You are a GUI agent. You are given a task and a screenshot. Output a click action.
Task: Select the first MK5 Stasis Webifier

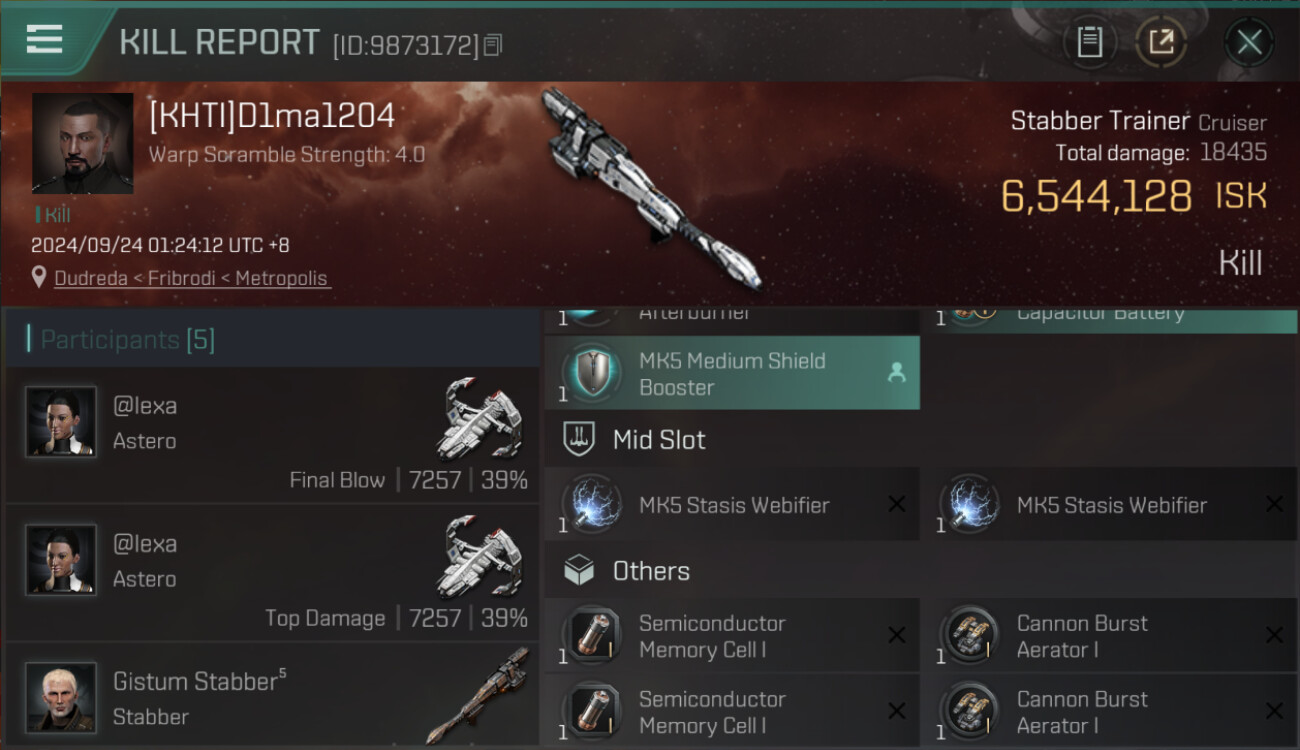[x=732, y=505]
